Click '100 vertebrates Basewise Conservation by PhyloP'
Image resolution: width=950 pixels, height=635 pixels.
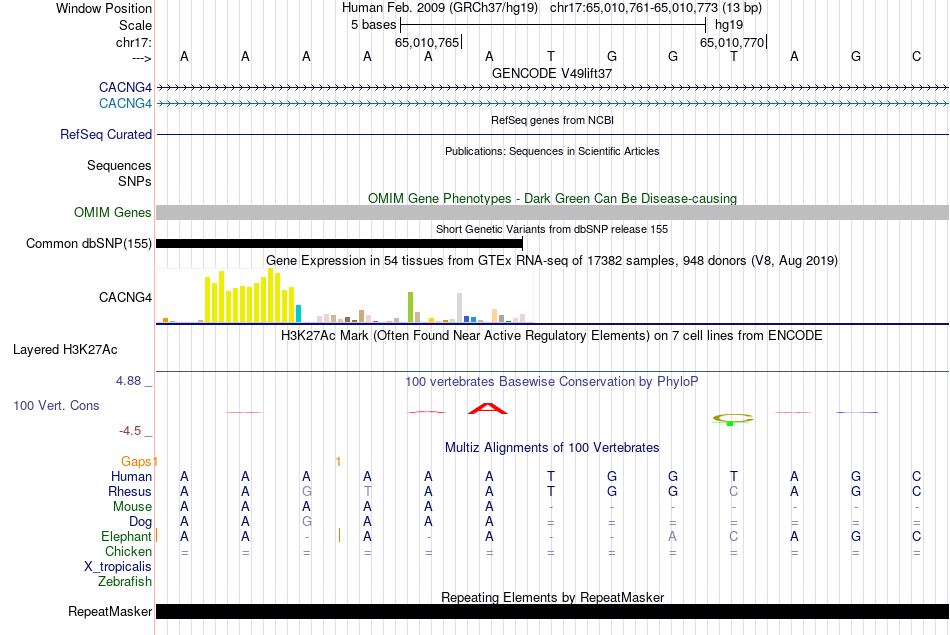pyautogui.click(x=552, y=382)
